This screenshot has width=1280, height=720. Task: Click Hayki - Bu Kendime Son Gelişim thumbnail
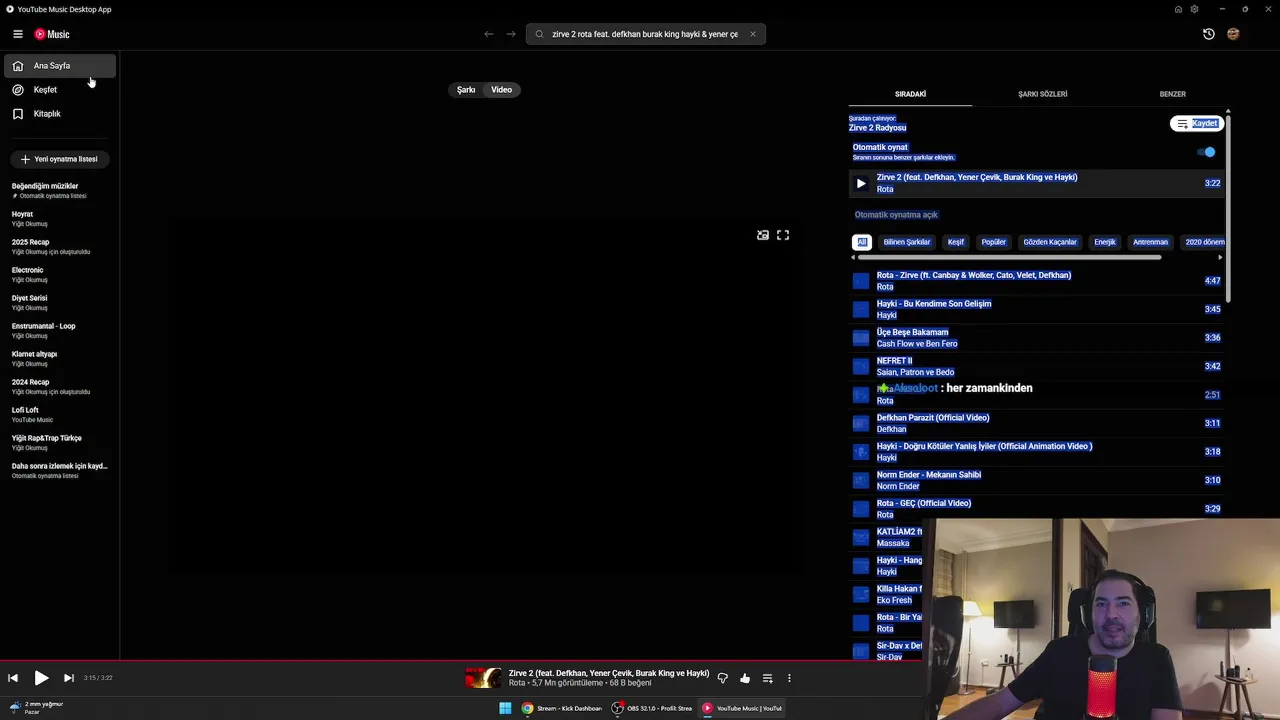pyautogui.click(x=861, y=309)
